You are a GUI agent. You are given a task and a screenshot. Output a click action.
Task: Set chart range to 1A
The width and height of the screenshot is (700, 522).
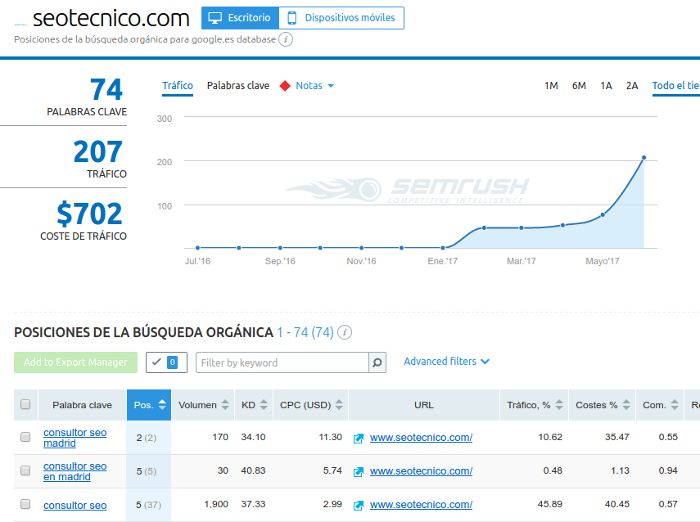coord(606,86)
